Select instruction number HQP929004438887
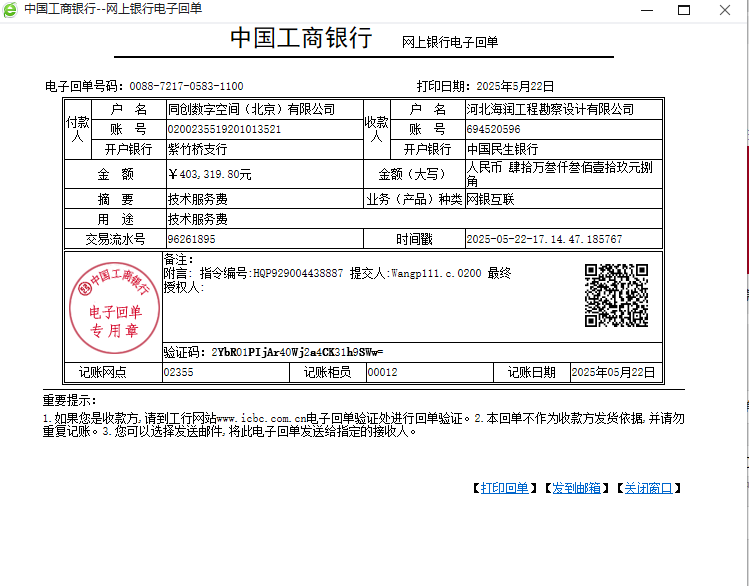This screenshot has height=586, width=749. point(298,273)
